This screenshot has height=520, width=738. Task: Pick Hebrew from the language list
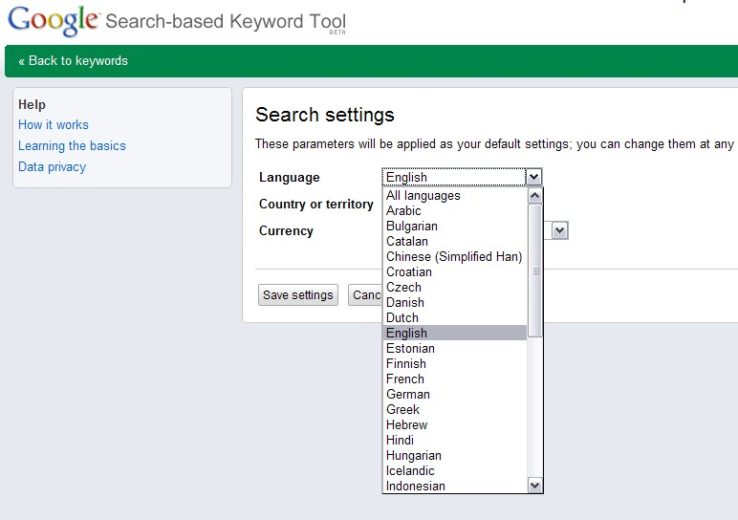coord(455,425)
